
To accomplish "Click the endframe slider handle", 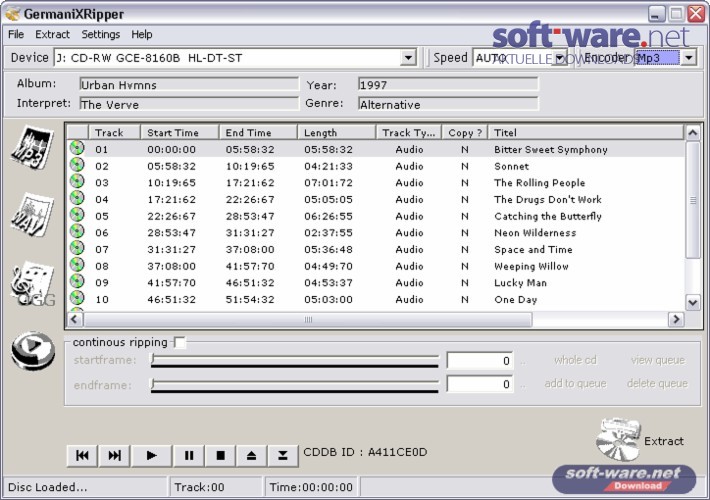I will click(x=153, y=384).
